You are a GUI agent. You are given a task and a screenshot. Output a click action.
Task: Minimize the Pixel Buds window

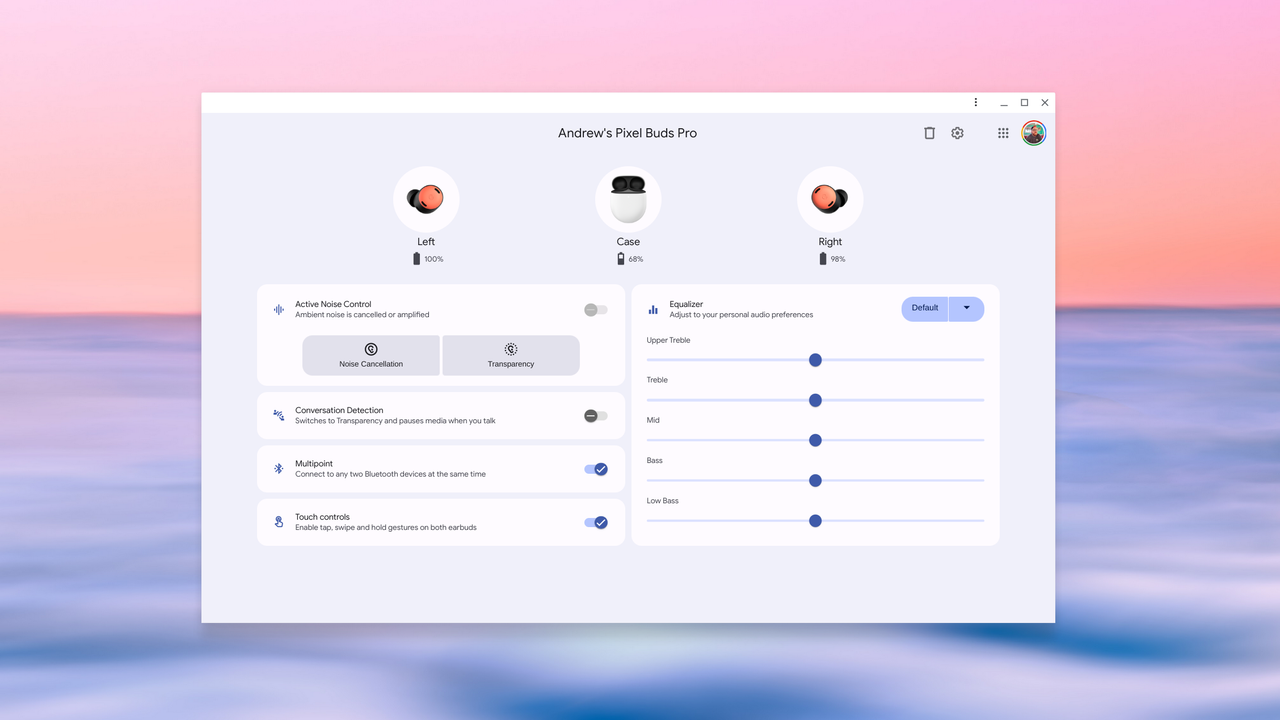[1004, 103]
